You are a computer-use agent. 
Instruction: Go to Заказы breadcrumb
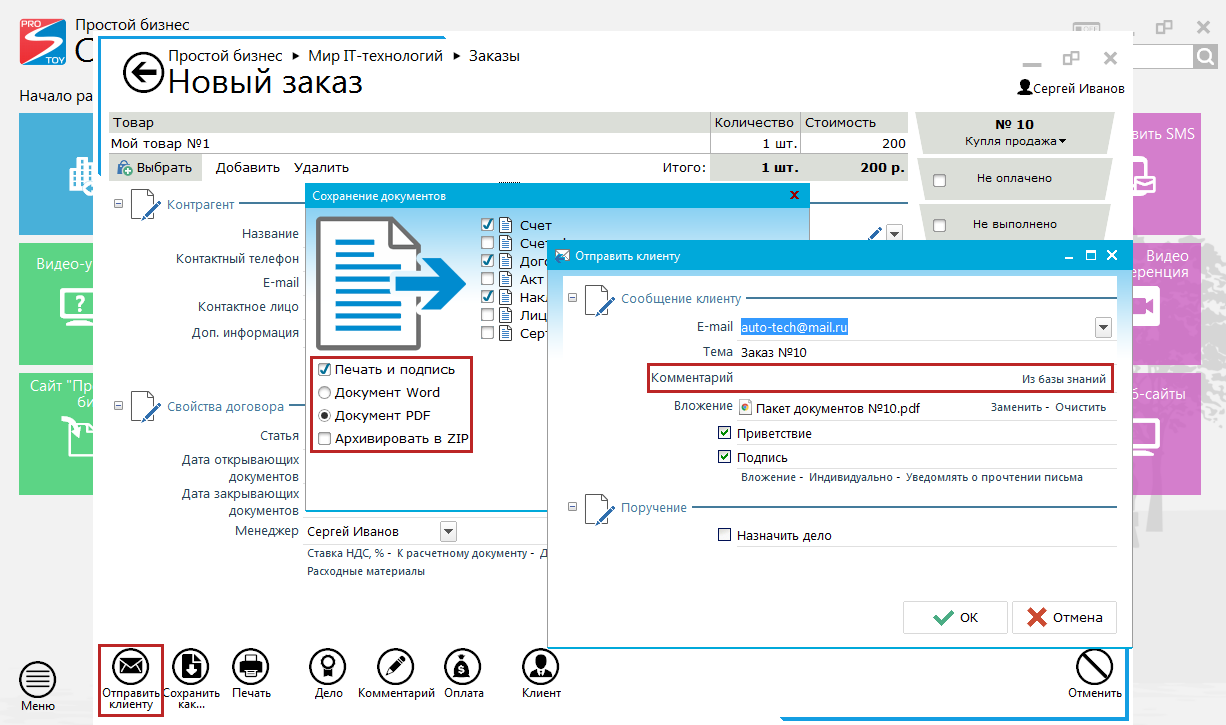point(494,56)
